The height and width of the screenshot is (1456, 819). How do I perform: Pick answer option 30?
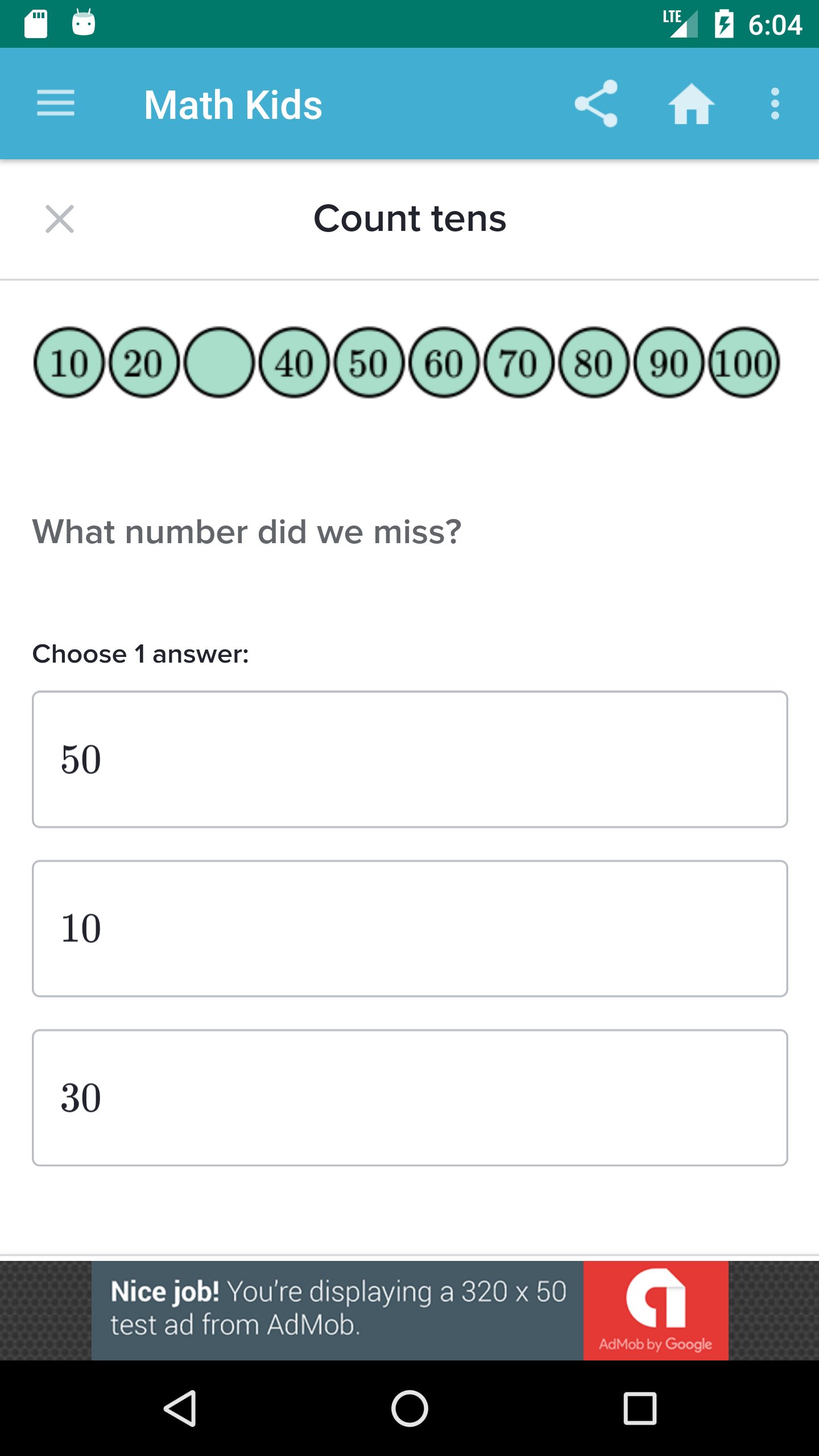409,1097
